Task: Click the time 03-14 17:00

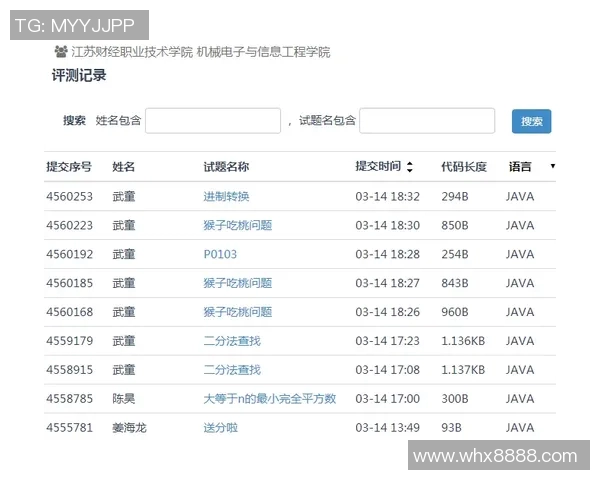Action: (387, 398)
